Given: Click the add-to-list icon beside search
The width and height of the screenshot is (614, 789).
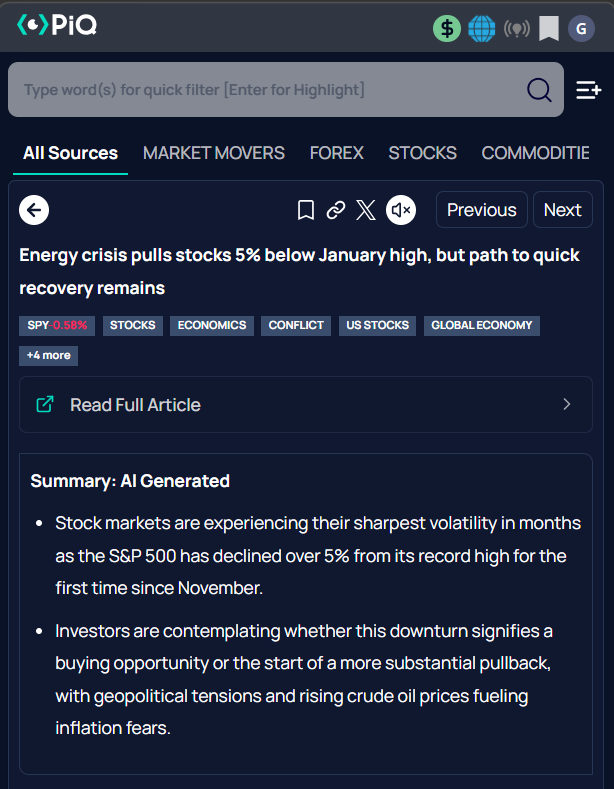Looking at the screenshot, I should pos(589,90).
